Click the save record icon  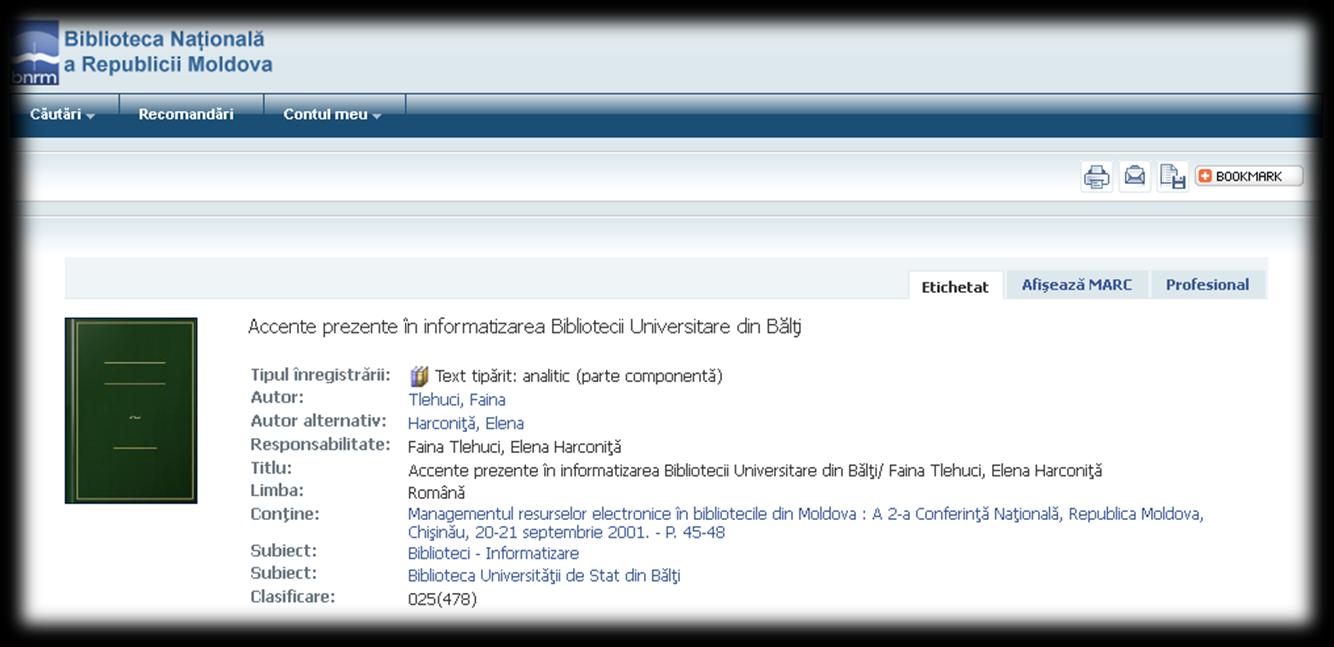point(1172,177)
